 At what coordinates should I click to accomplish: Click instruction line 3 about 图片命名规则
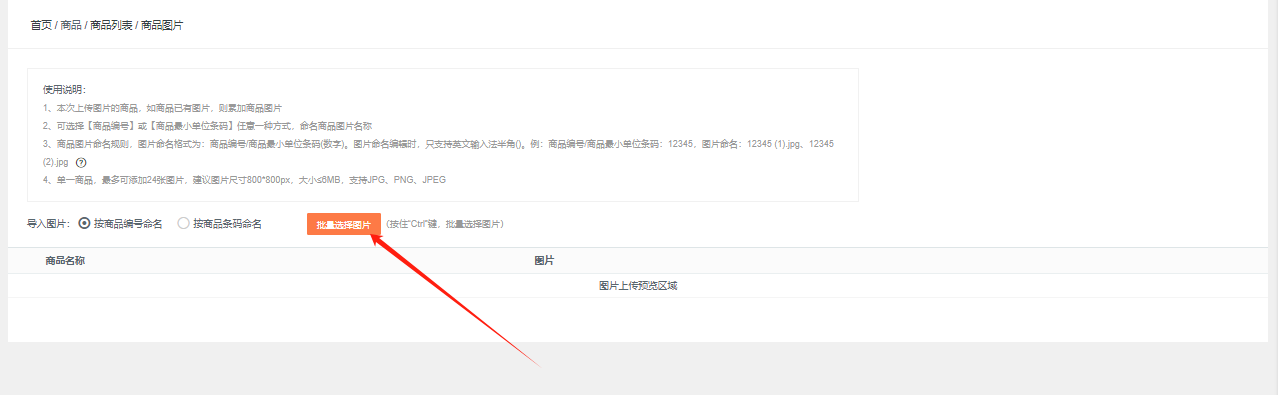[438, 153]
